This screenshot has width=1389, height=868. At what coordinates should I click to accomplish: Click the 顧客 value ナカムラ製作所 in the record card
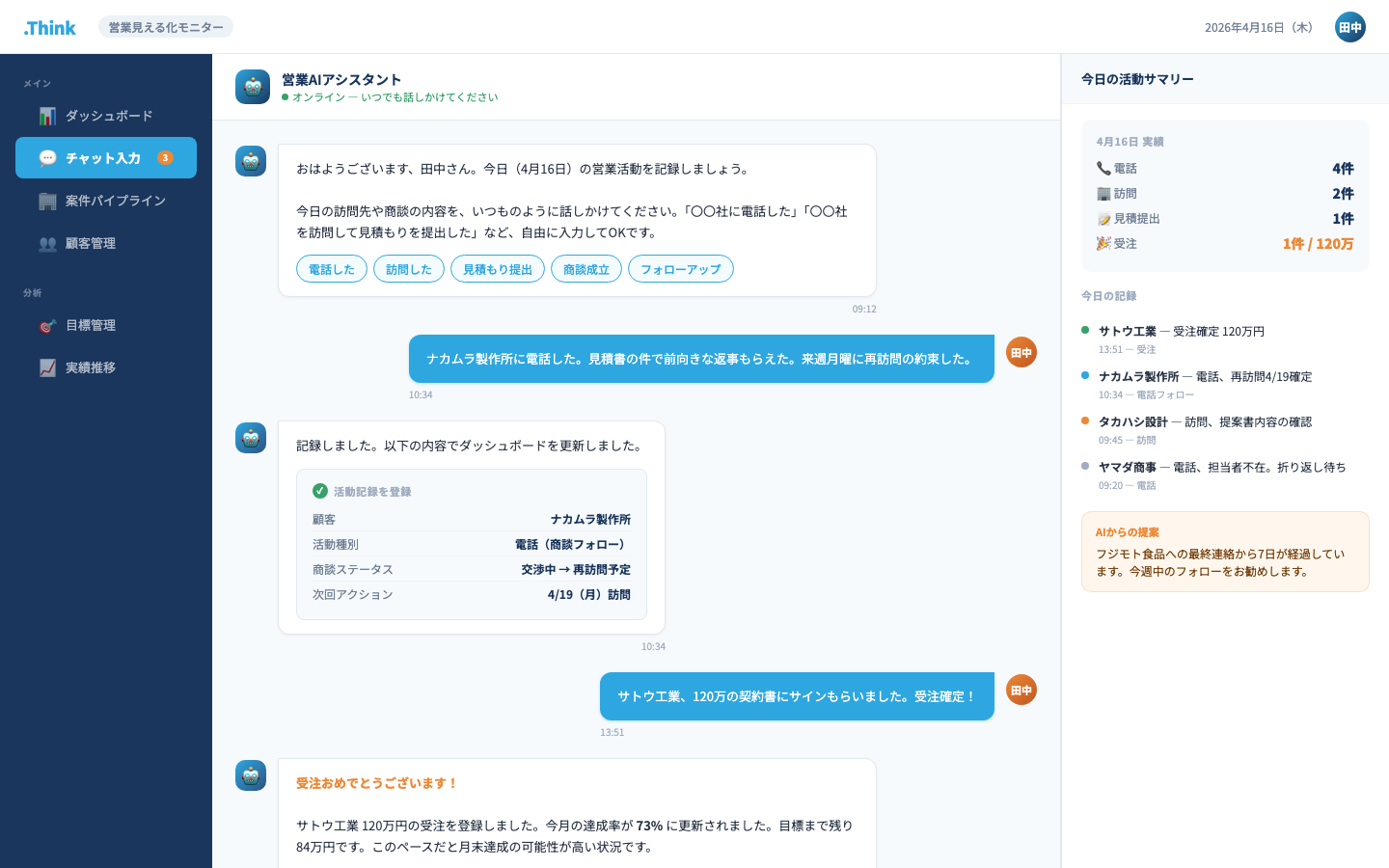coord(590,519)
